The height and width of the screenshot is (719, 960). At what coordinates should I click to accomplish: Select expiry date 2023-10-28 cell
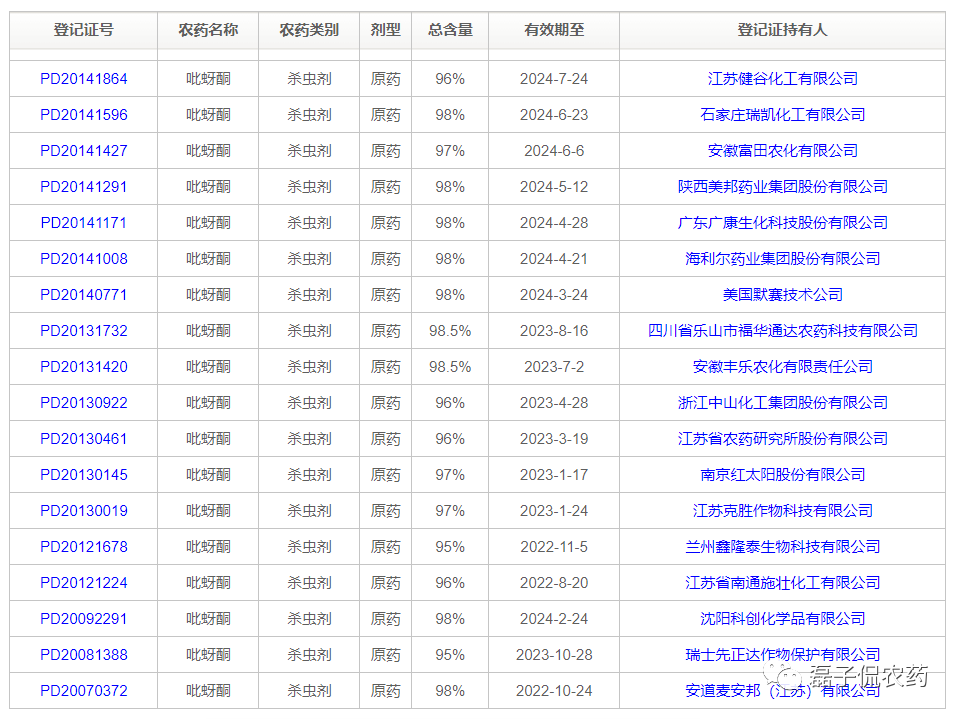[x=554, y=655]
